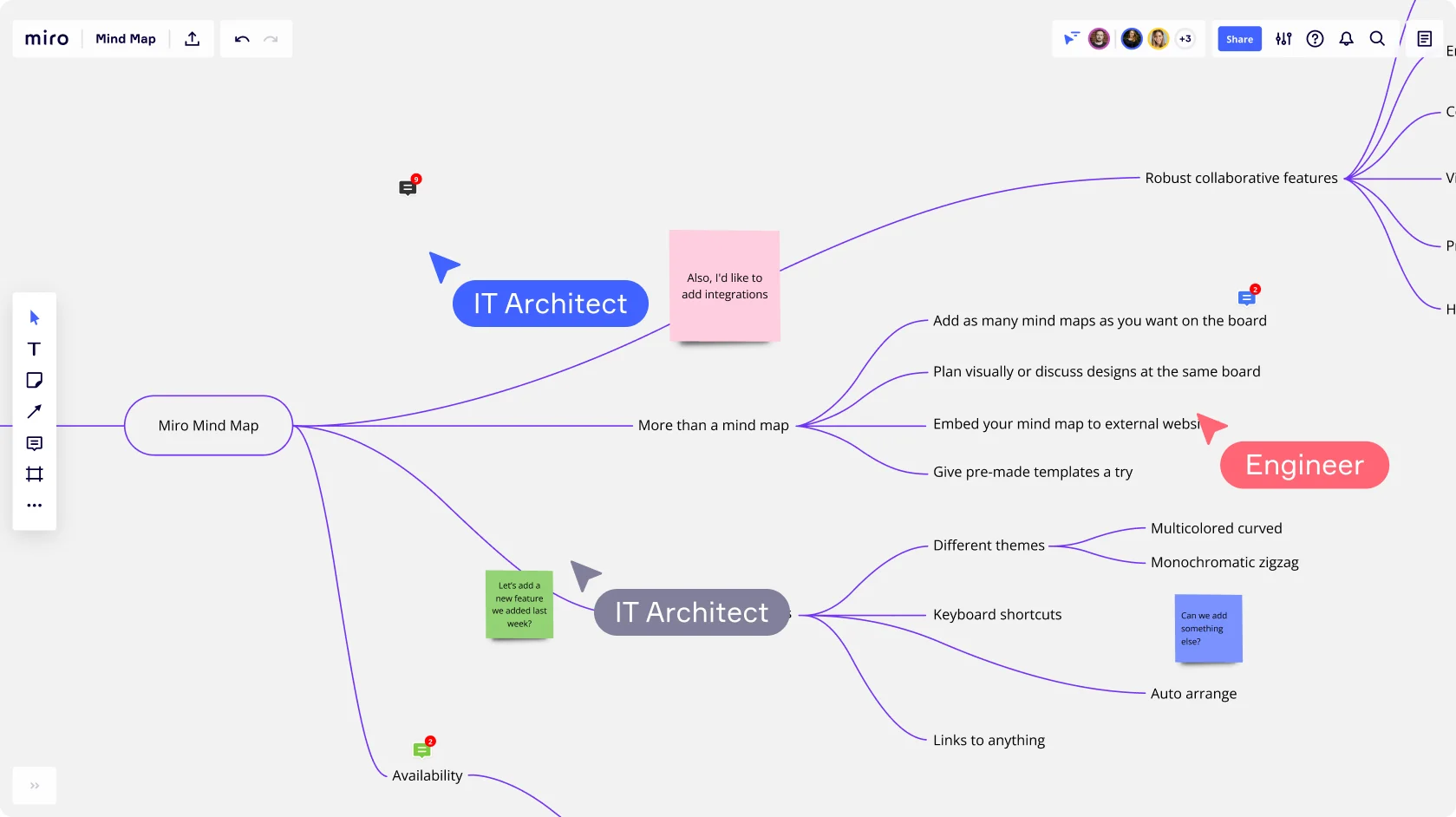Open board Search
The image size is (1456, 817).
(x=1376, y=38)
